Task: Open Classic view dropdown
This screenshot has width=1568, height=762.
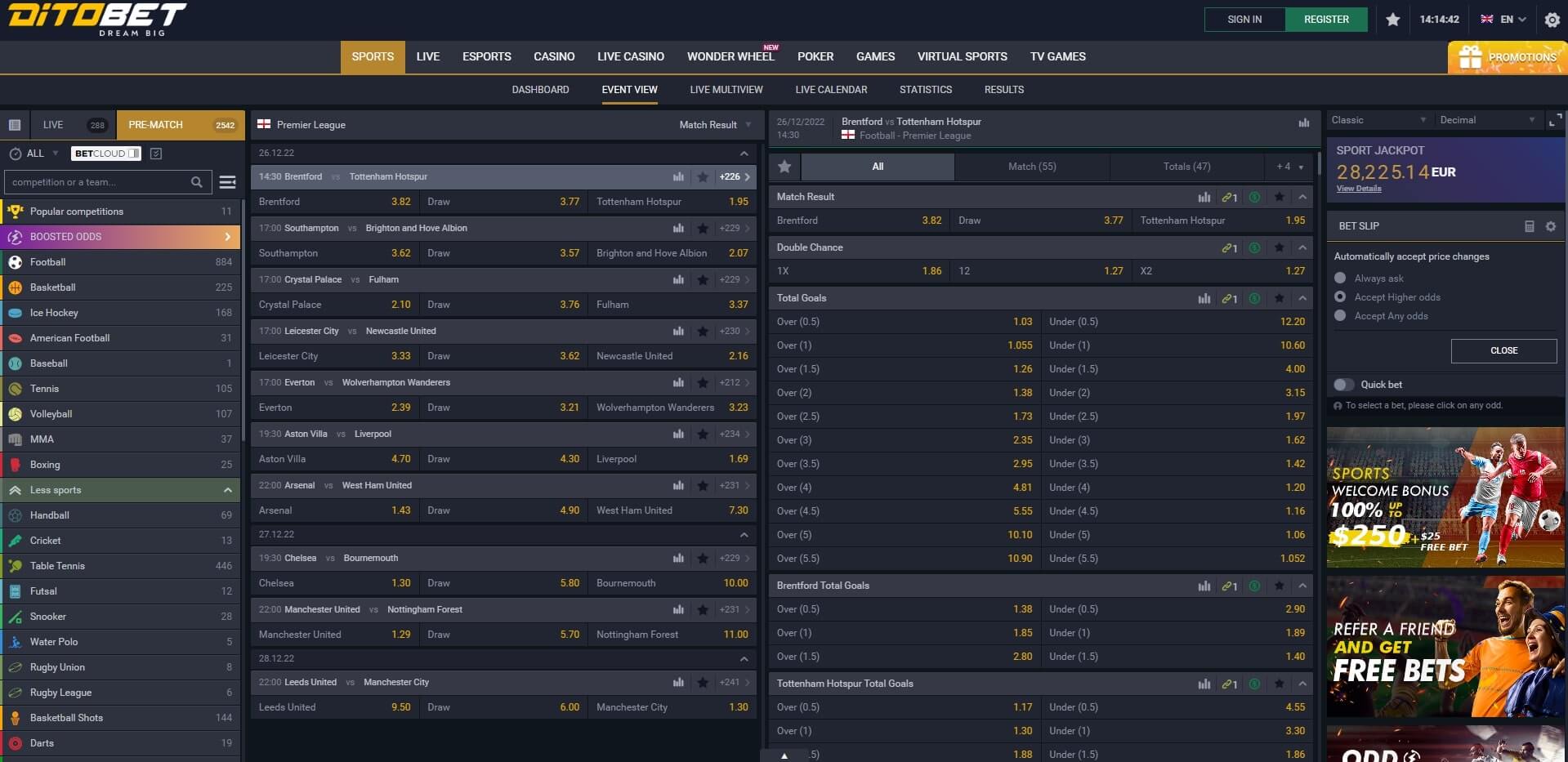Action: tap(1378, 120)
